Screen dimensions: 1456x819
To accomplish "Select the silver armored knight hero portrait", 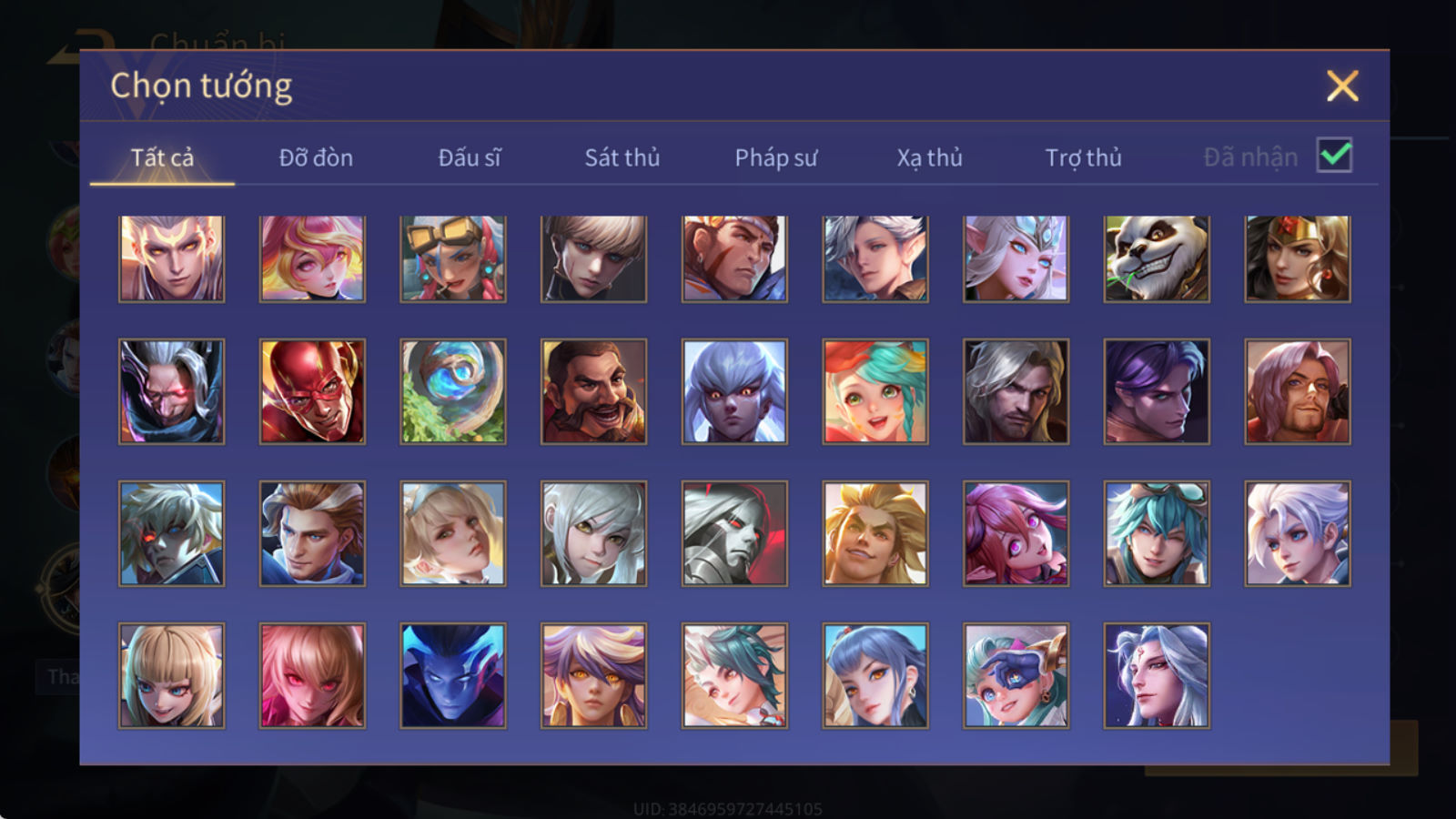I will tap(734, 533).
